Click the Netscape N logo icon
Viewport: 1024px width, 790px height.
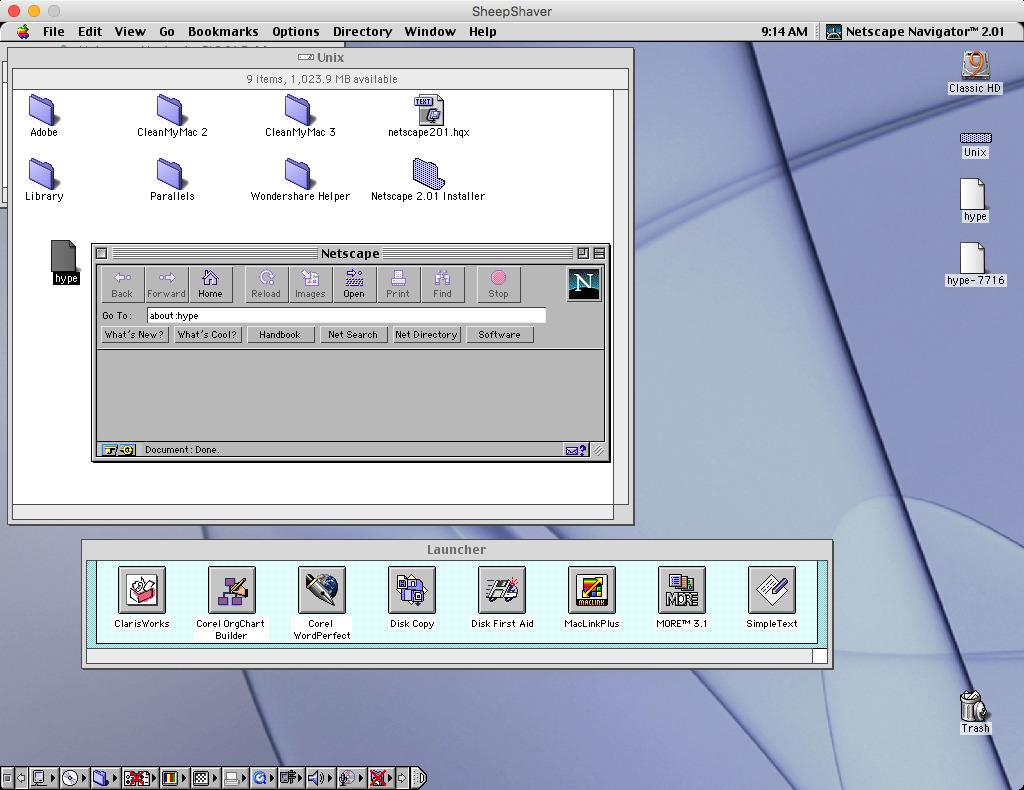[x=583, y=284]
